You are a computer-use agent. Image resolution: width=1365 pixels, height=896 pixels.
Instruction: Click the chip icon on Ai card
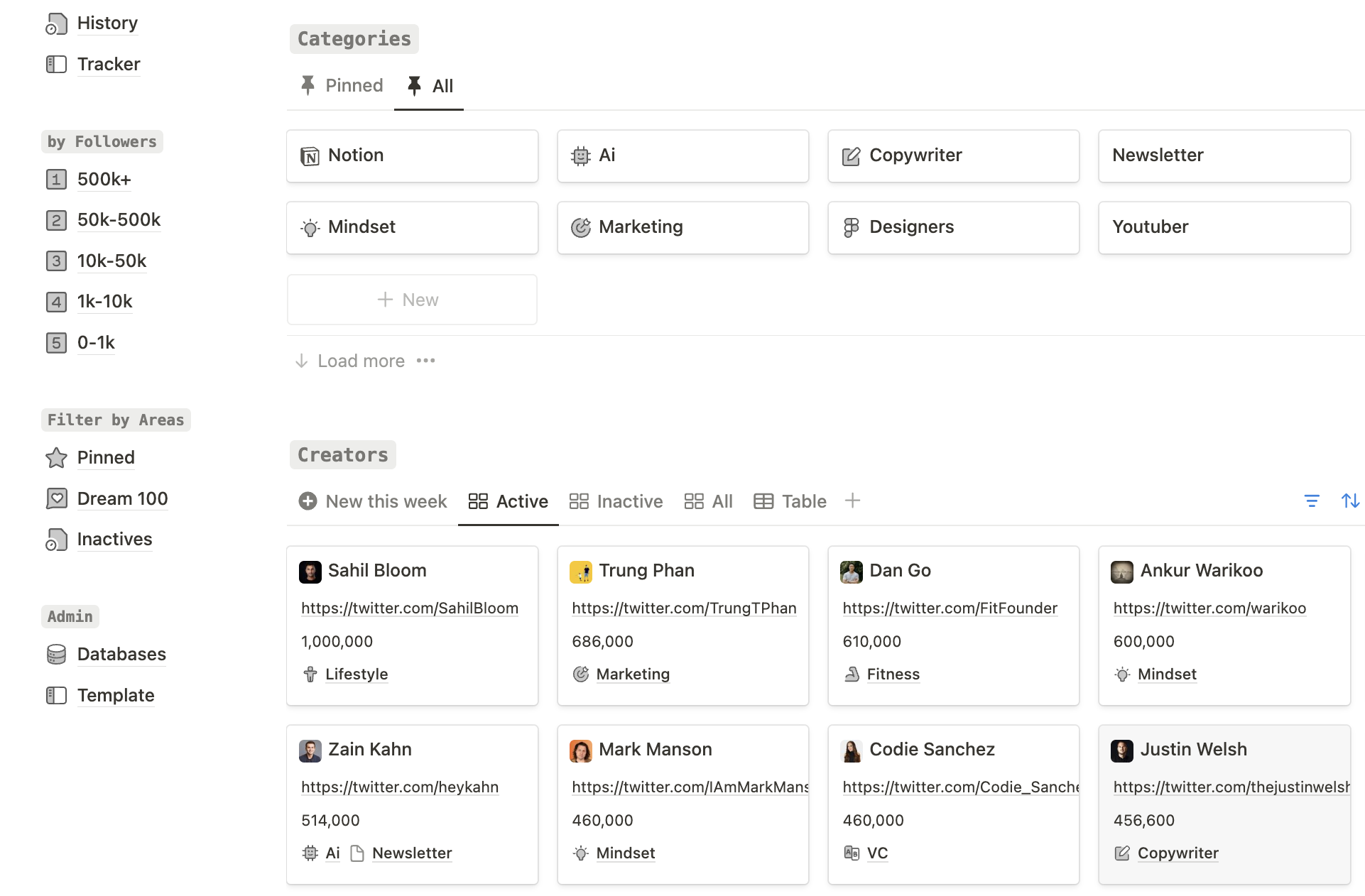581,156
